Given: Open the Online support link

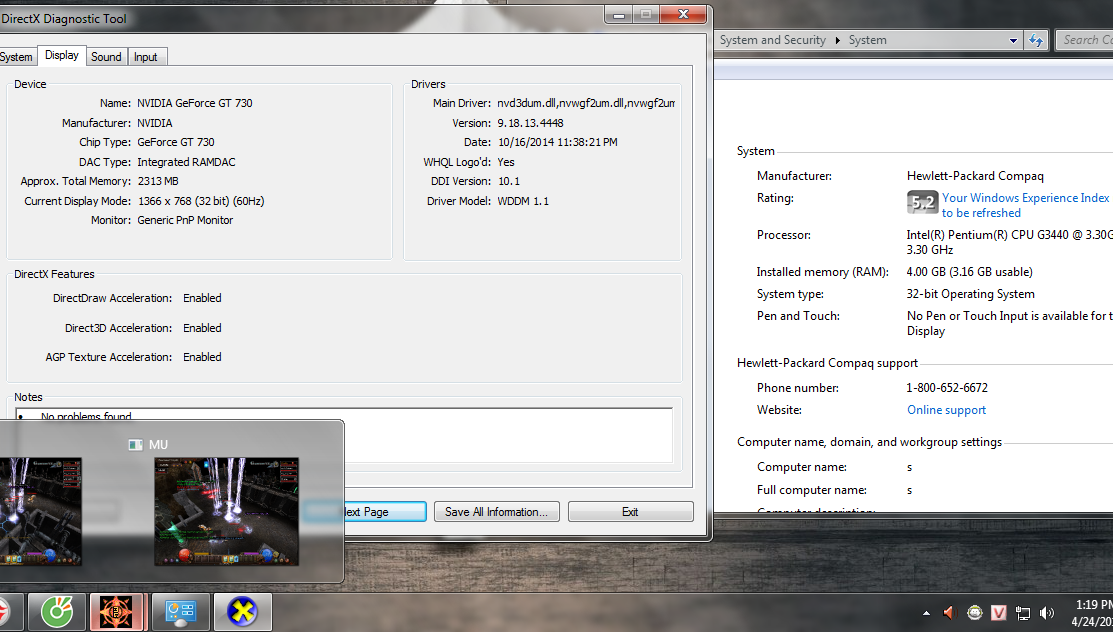Looking at the screenshot, I should [x=946, y=410].
